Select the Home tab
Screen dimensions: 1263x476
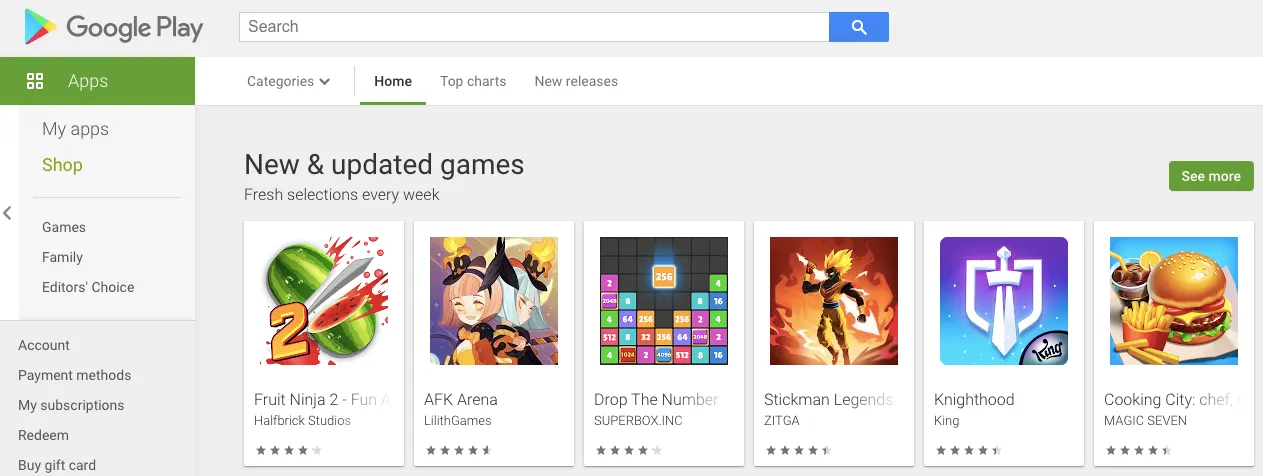click(x=393, y=81)
